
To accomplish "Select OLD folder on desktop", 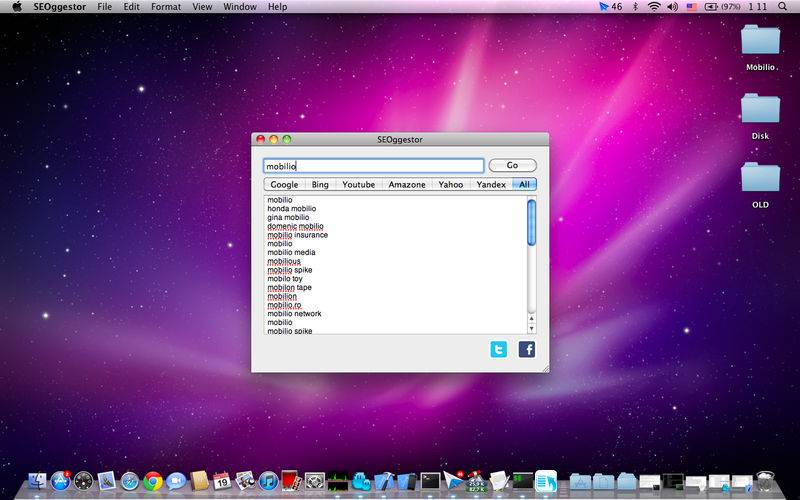I will tap(760, 185).
